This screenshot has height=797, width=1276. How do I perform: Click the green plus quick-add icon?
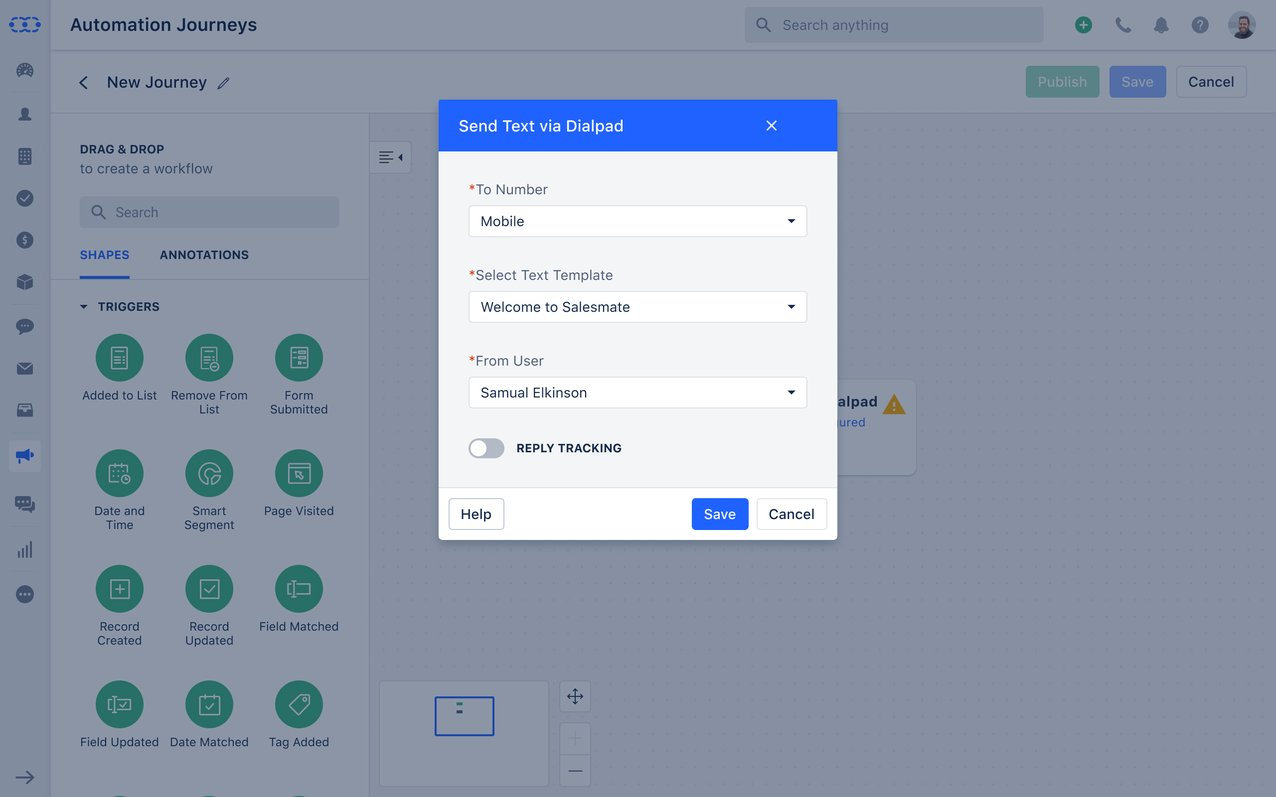(x=1083, y=25)
